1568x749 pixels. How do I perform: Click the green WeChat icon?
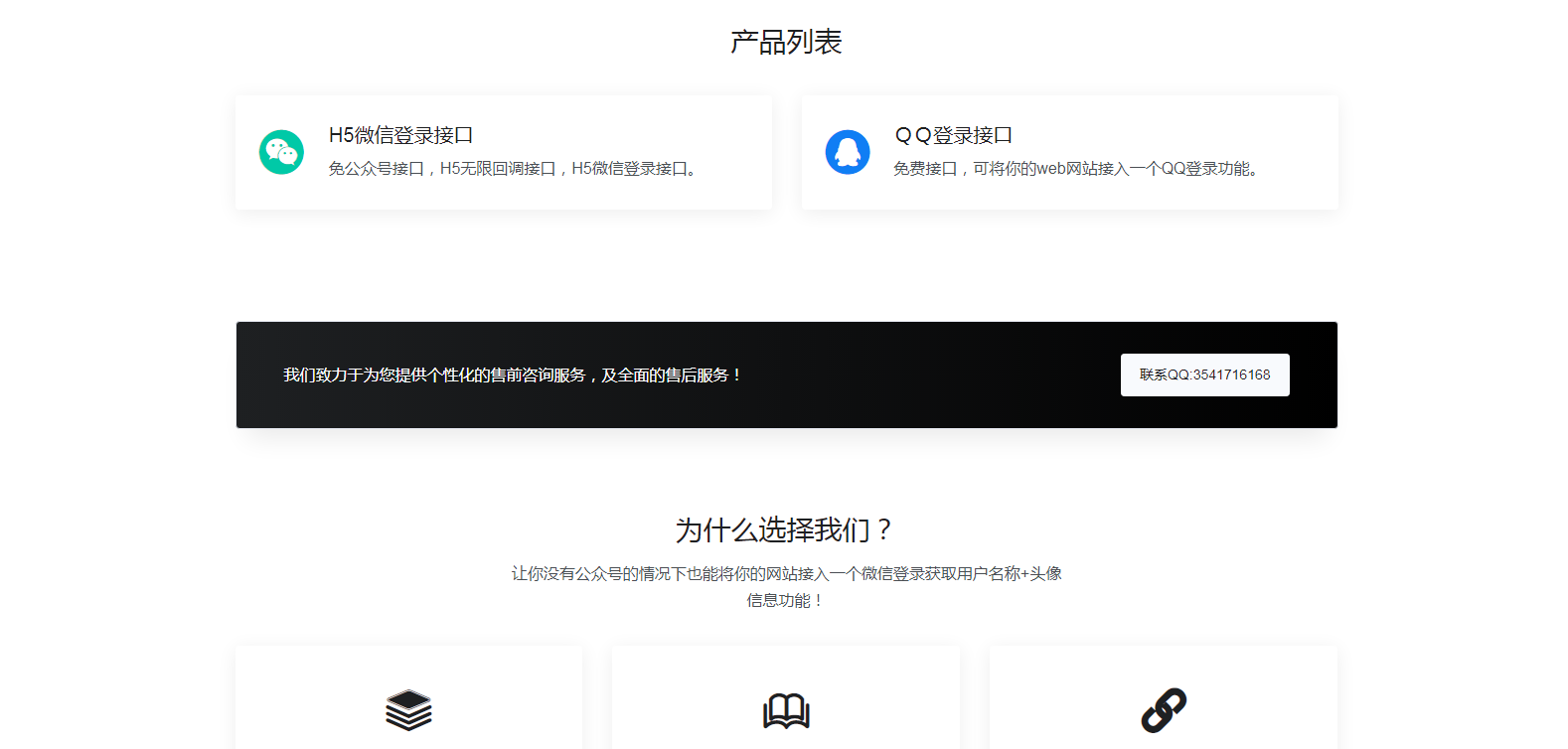(x=281, y=152)
